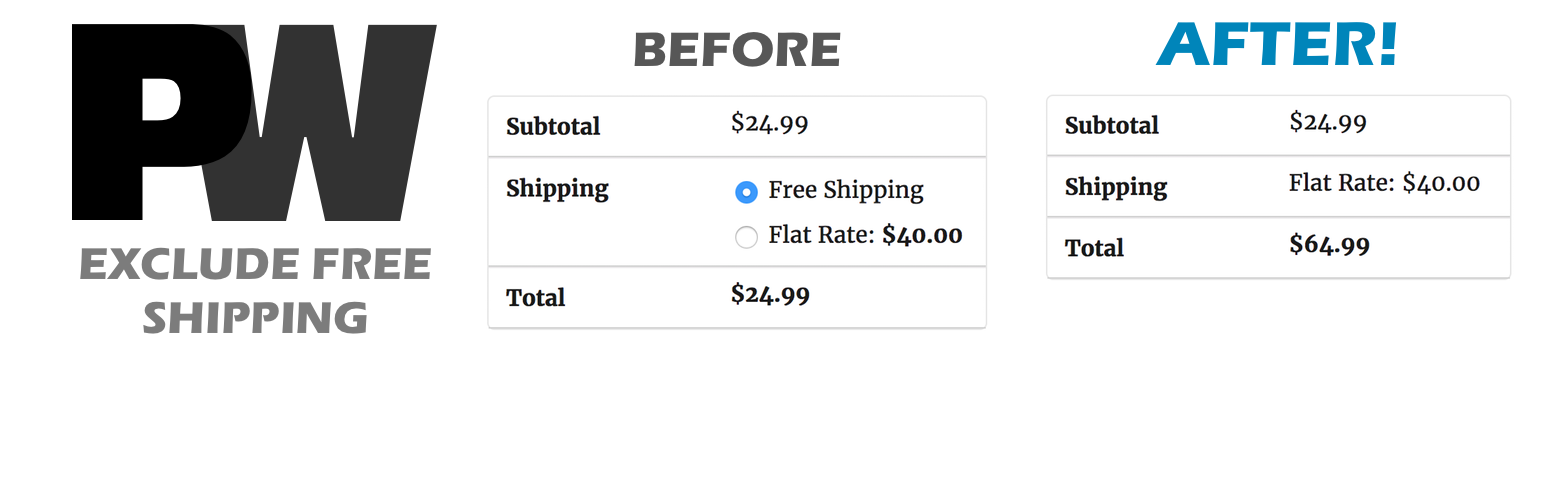
Task: Click the Subtotal label in After table
Action: click(x=1112, y=126)
